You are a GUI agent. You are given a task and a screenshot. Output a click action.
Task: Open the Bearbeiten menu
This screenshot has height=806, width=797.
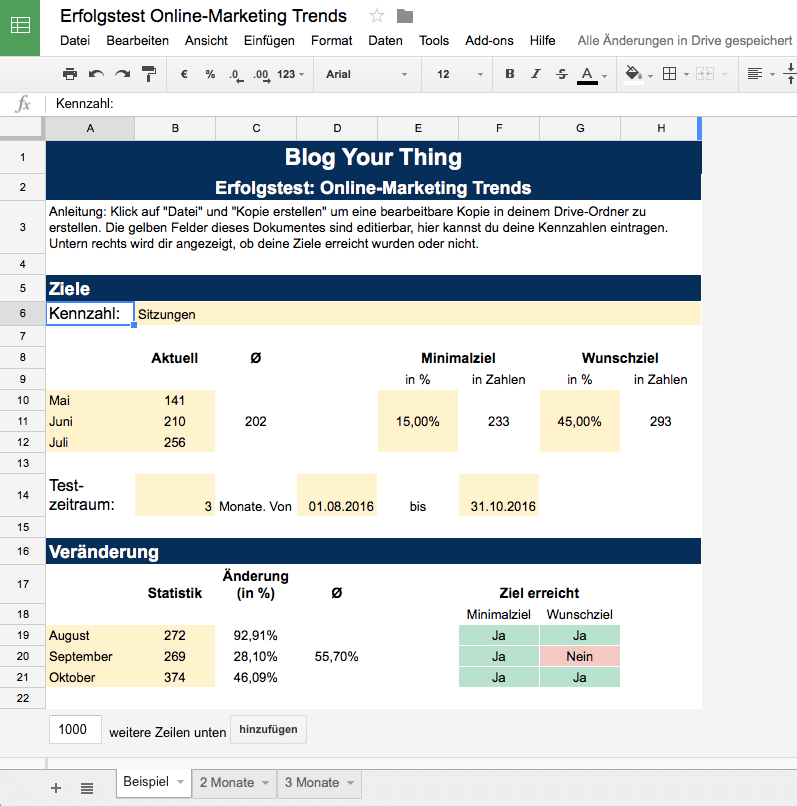click(137, 41)
